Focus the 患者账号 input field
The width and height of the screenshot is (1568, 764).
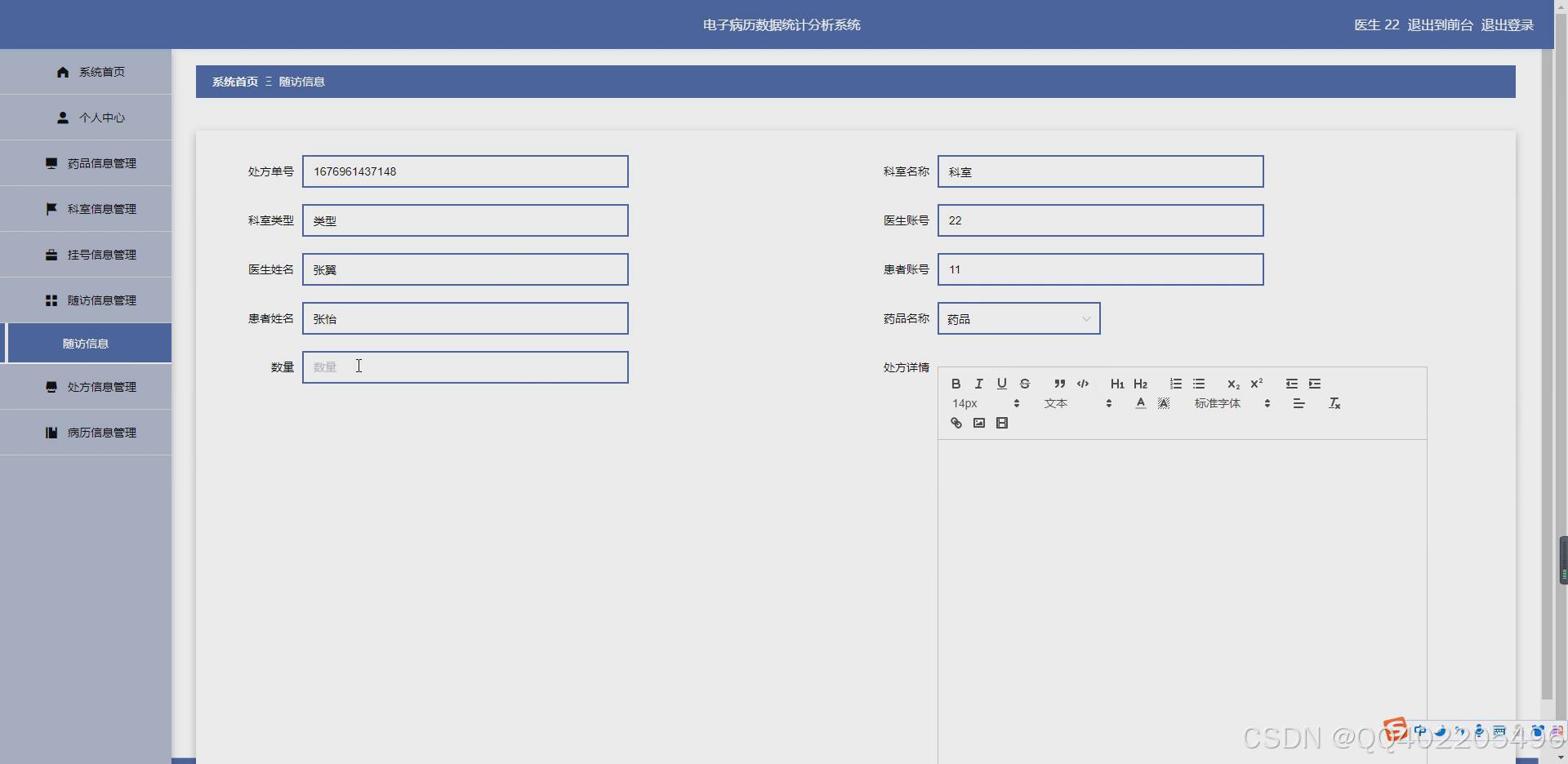1101,269
